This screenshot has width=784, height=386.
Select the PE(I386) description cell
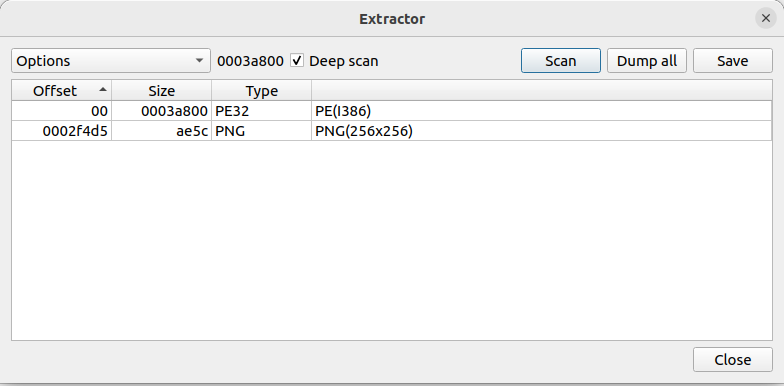point(542,111)
